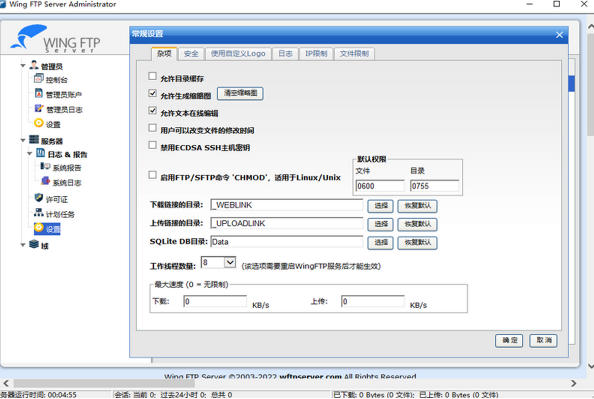The image size is (594, 399).
Task: Click 恢复默认 button for 下载链接的目录
Action: 417,206
